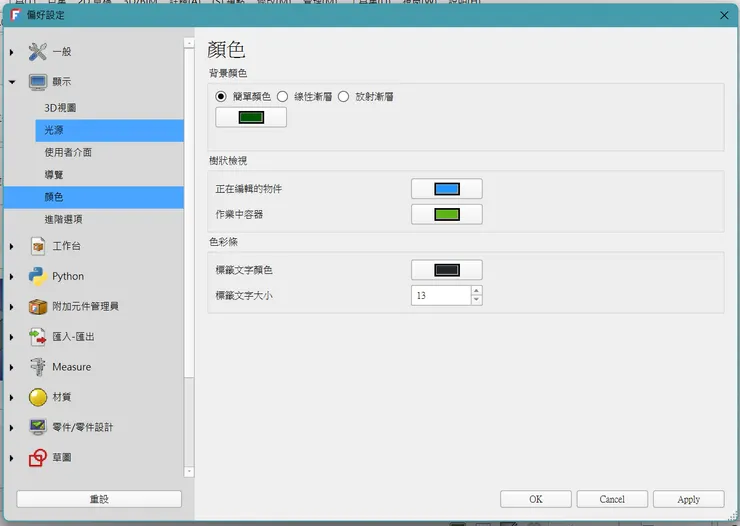The width and height of the screenshot is (740, 526).
Task: Click the 零件/零件設計 category label
Action: click(x=83, y=427)
